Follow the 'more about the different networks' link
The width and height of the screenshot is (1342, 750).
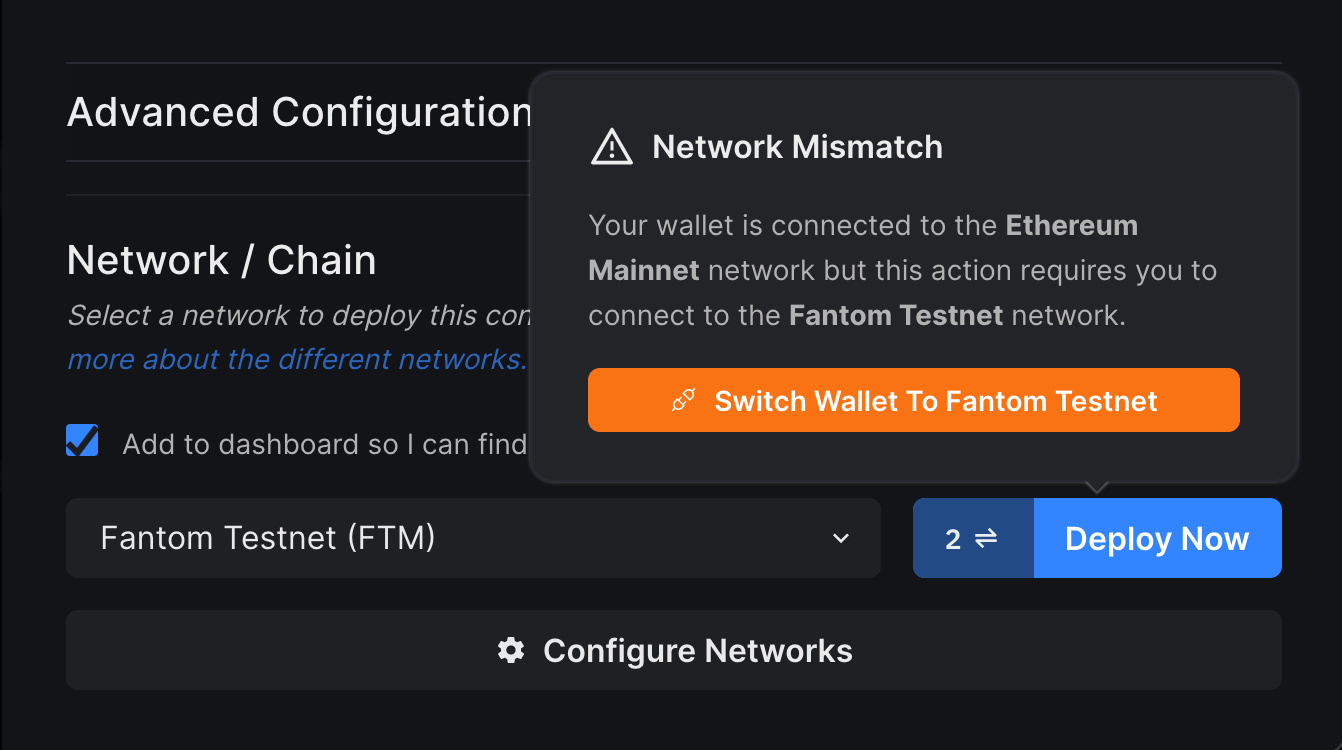coord(290,359)
